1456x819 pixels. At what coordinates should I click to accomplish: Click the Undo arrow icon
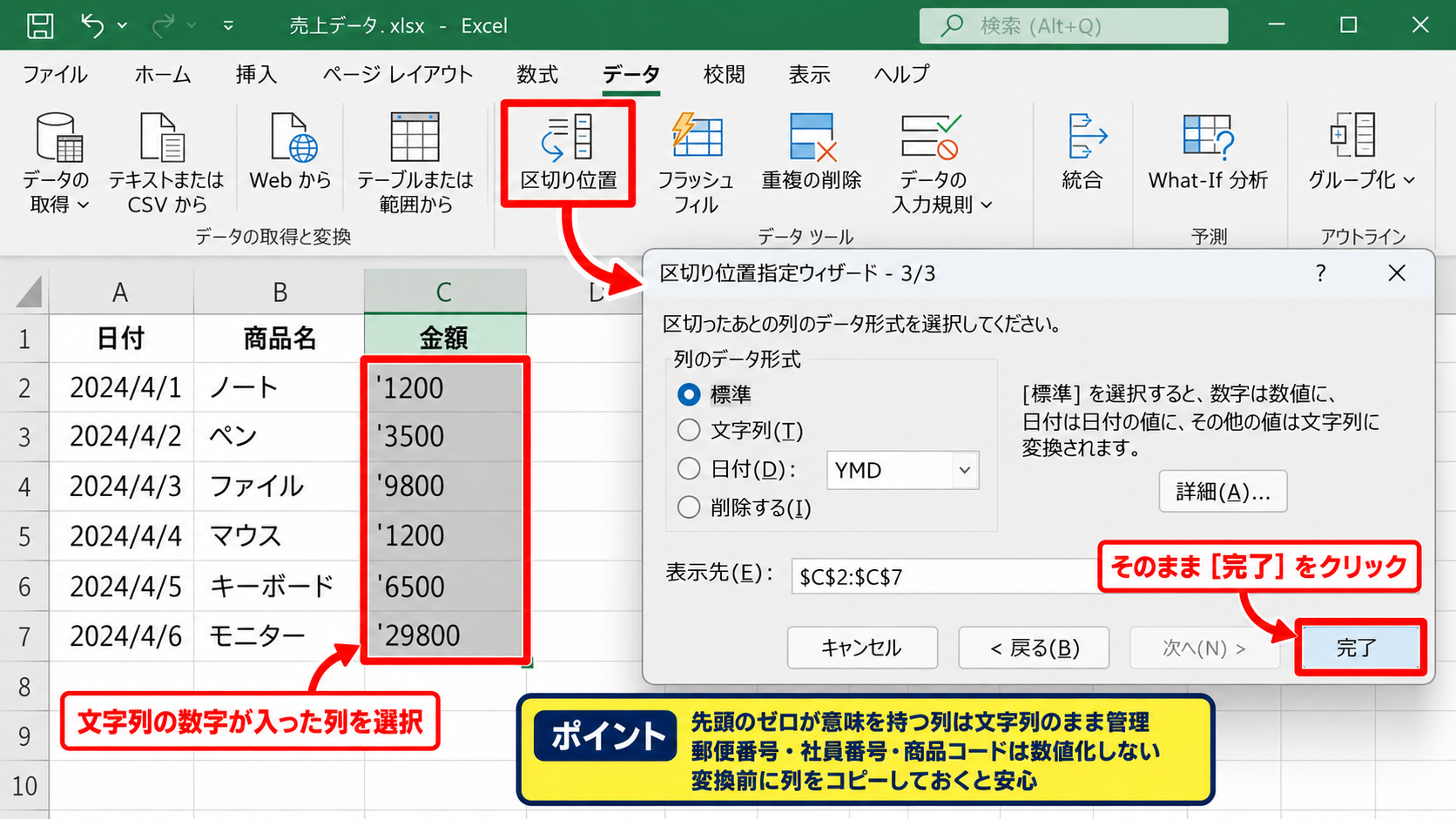click(93, 25)
